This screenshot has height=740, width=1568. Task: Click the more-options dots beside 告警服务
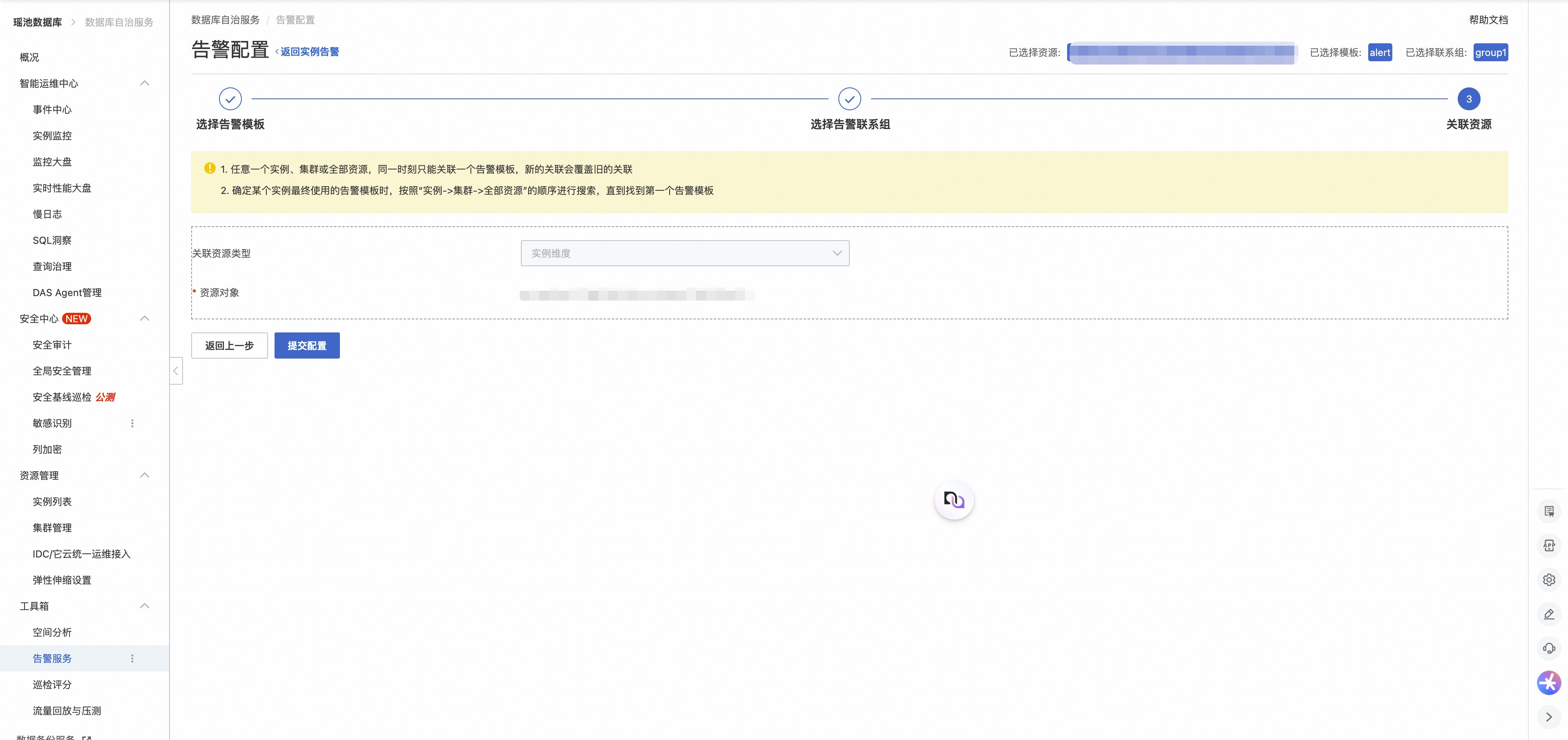point(132,658)
